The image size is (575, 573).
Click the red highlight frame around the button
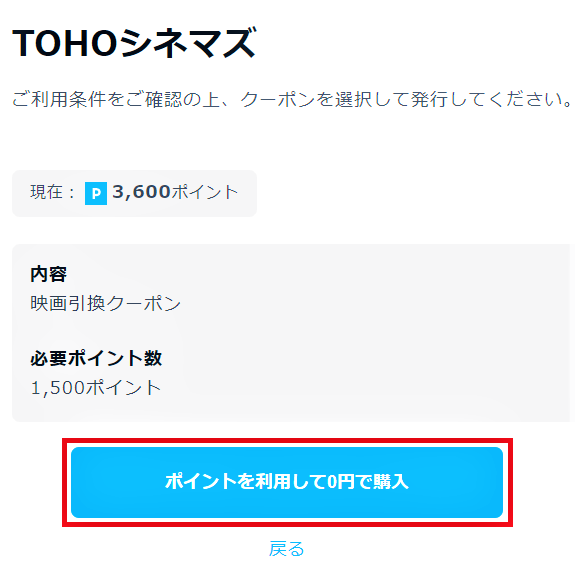click(287, 441)
